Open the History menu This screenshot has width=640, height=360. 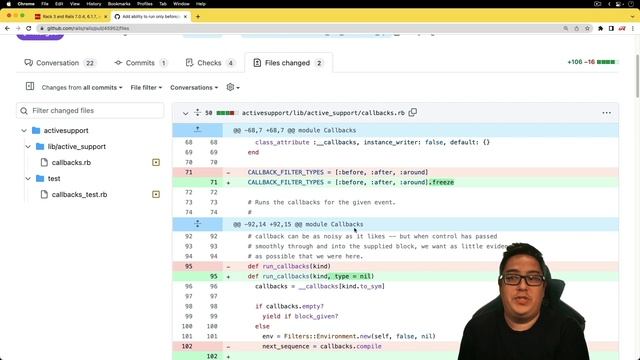tap(93, 4)
